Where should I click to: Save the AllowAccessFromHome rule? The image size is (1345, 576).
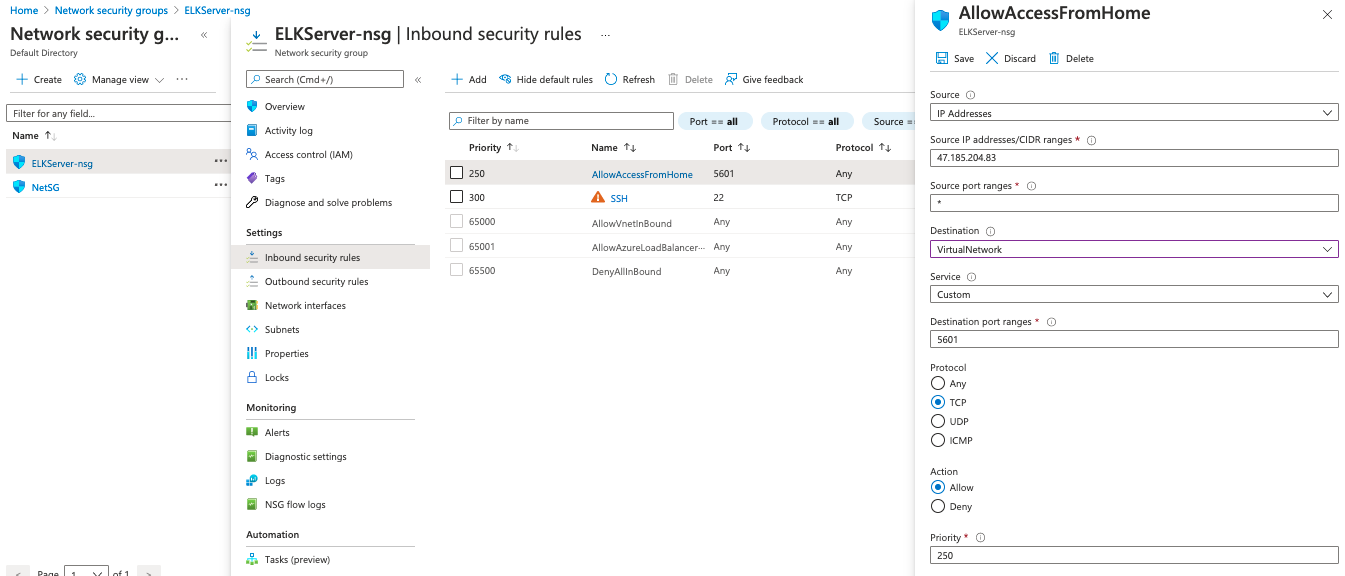(x=954, y=58)
